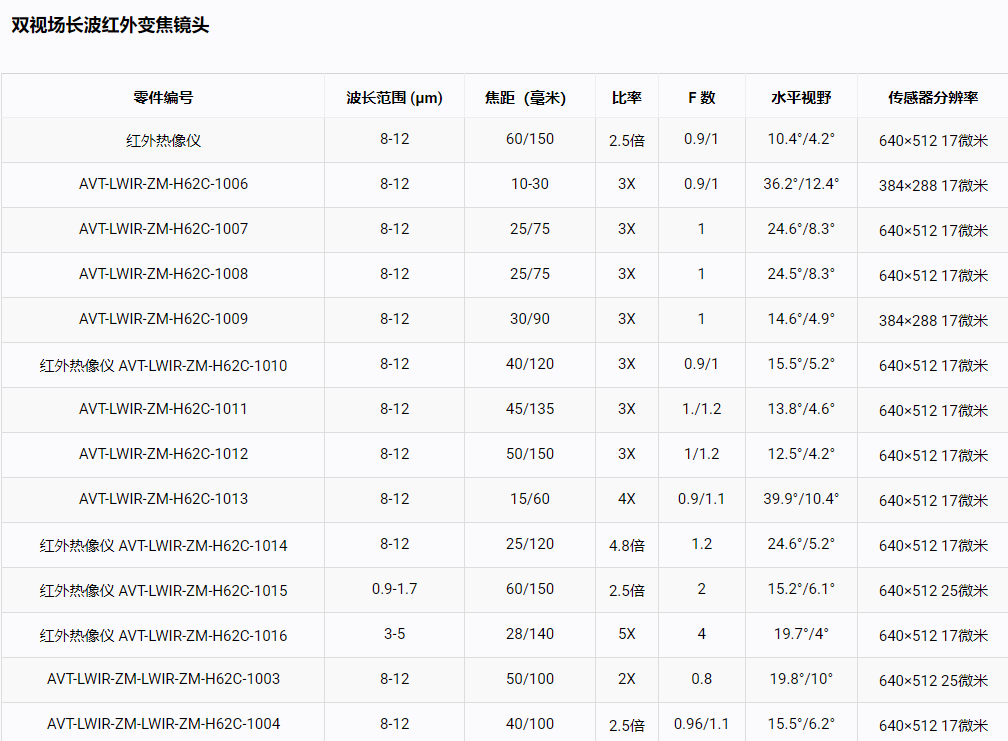Click ratio value 4.8倍
Screen dimensions: 1008x741
pos(627,545)
